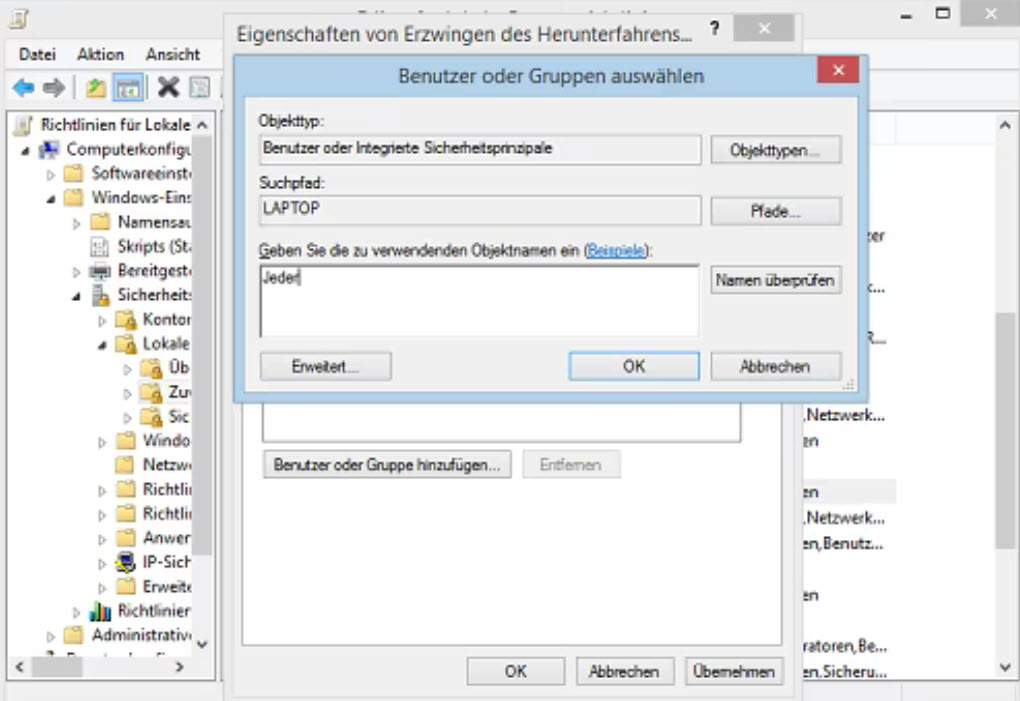The height and width of the screenshot is (701, 1020).
Task: Click the up-one-level folder icon
Action: pos(96,88)
